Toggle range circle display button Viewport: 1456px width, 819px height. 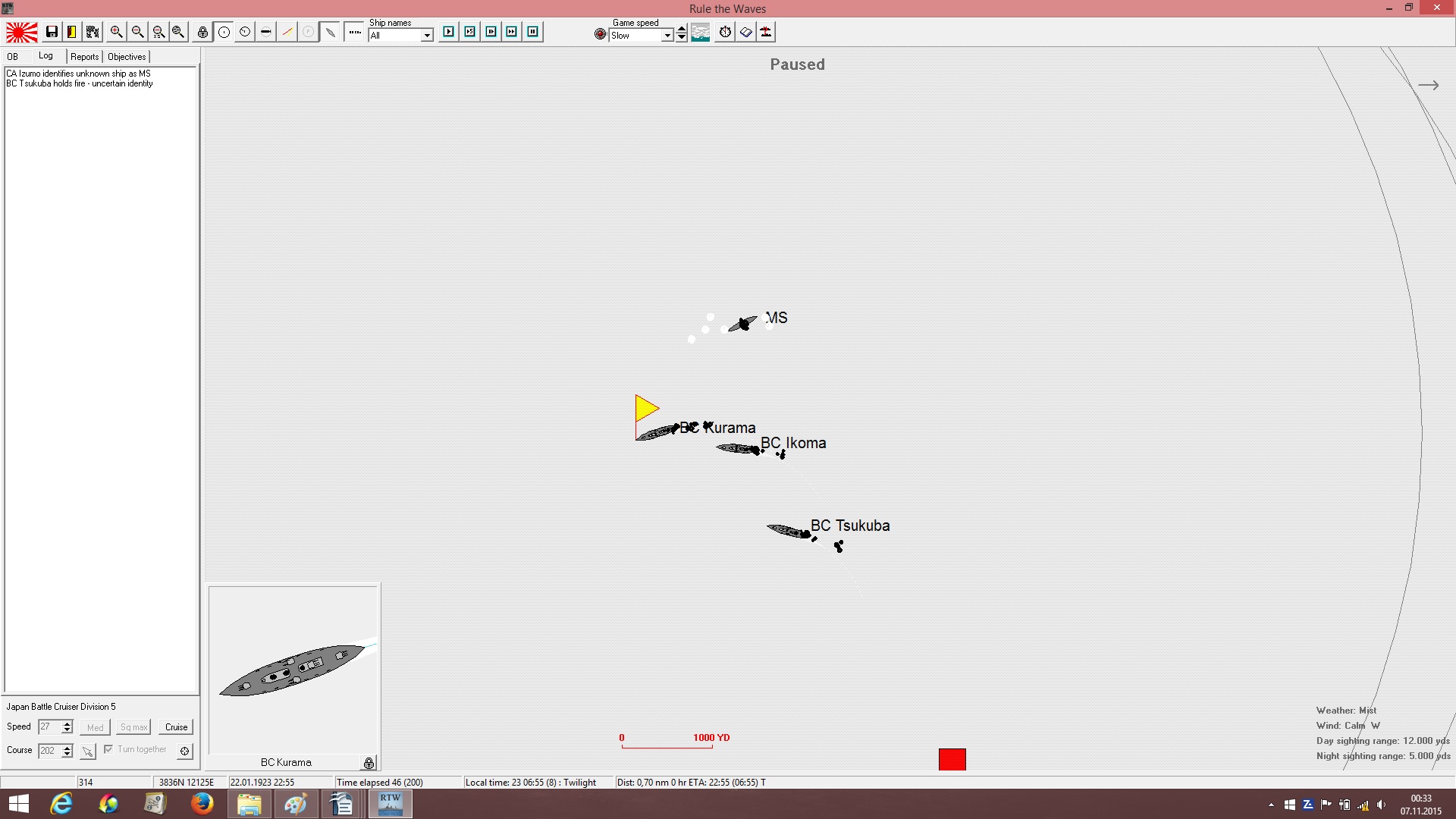[224, 32]
